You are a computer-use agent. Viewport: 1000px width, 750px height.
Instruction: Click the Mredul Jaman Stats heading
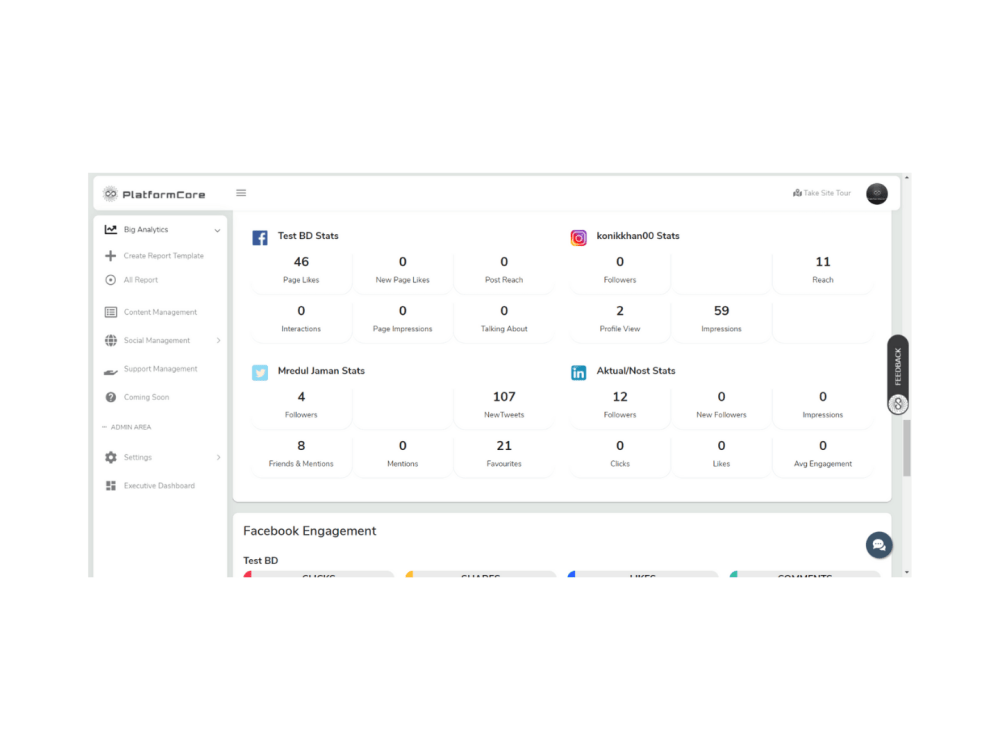coord(321,371)
